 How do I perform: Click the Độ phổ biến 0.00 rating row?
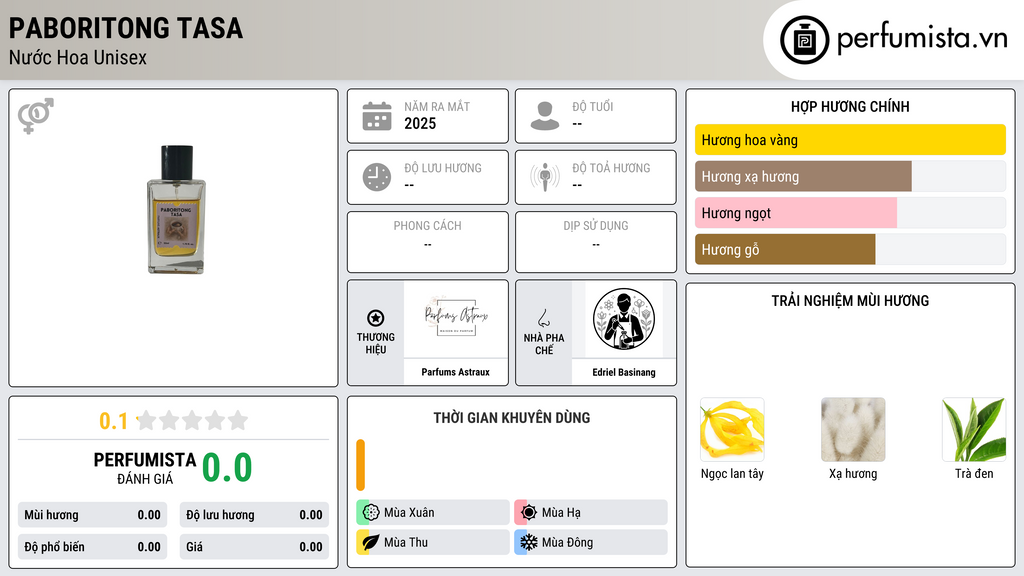93,547
